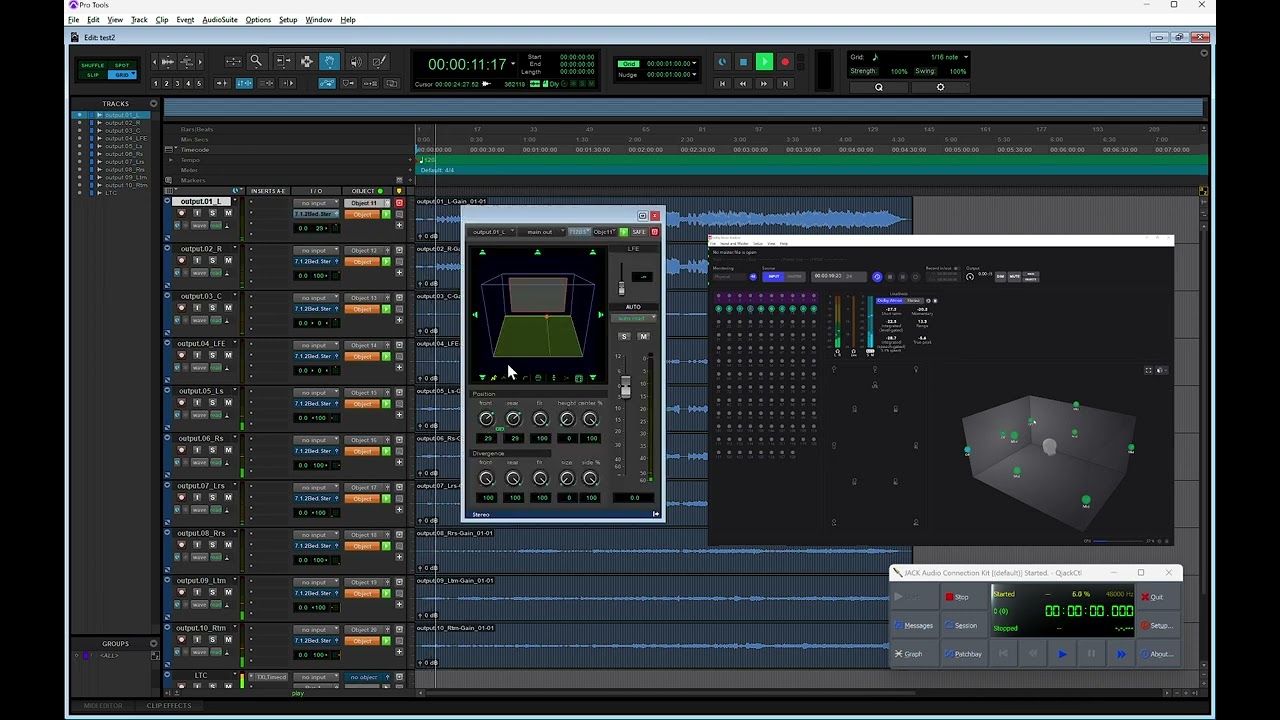Click the green automation button in panner header
Screen dimensions: 1280x720
(x=623, y=232)
